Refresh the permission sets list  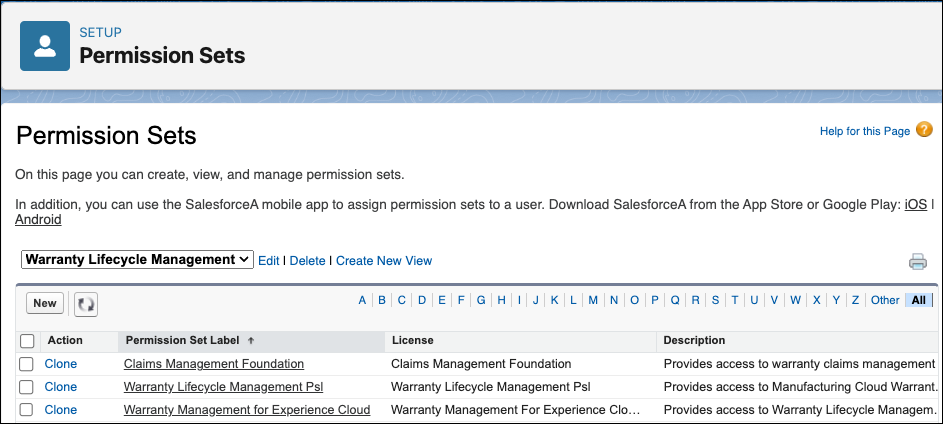click(86, 304)
